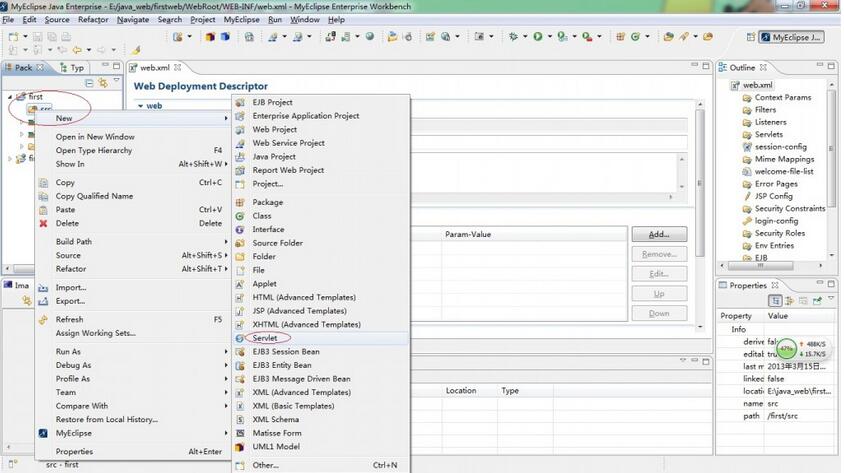844x473 pixels.
Task: Toggle Show Advanced Properties in Properties view
Action: point(790,301)
